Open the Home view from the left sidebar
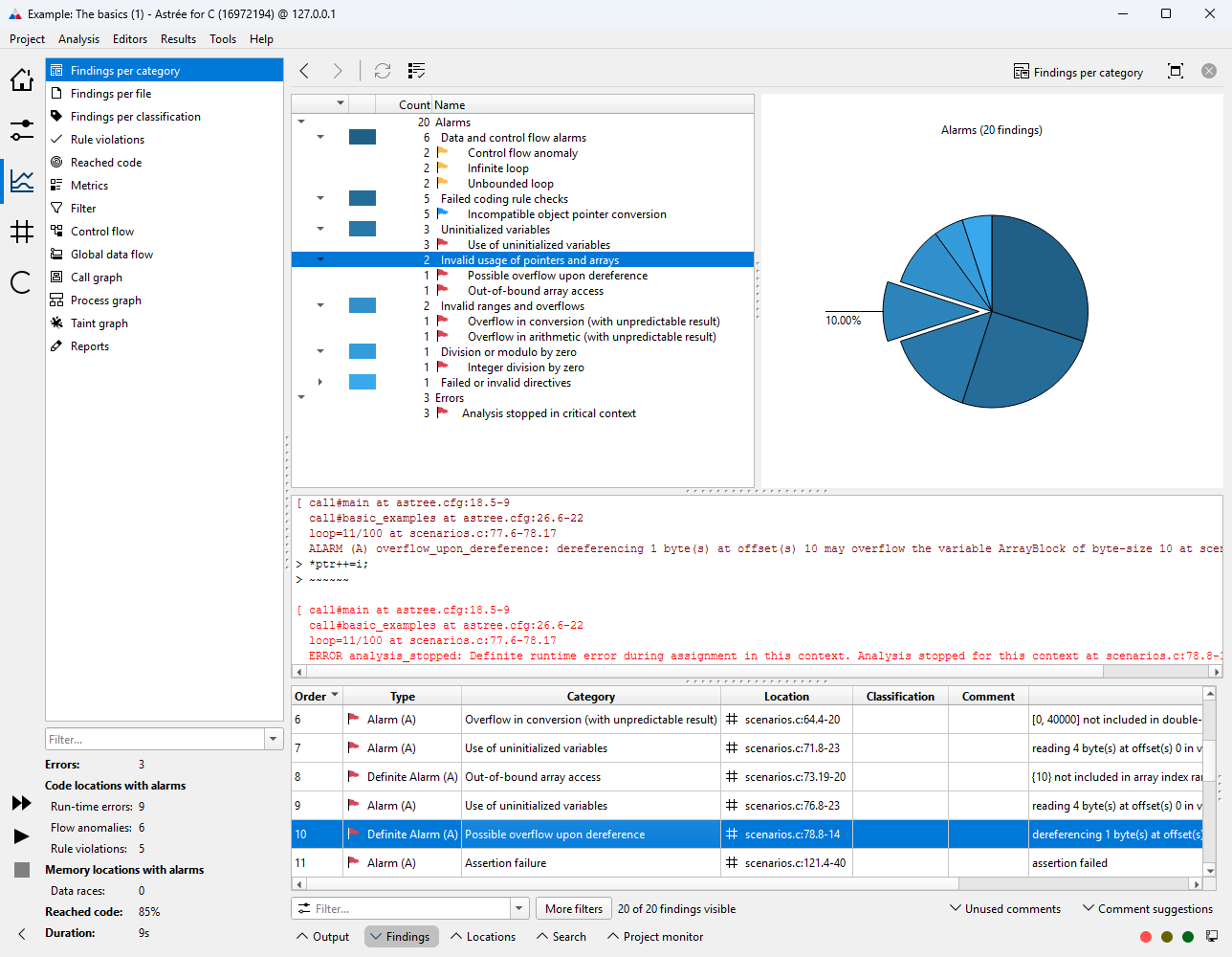Screen dimensions: 1232x957 (x=21, y=80)
